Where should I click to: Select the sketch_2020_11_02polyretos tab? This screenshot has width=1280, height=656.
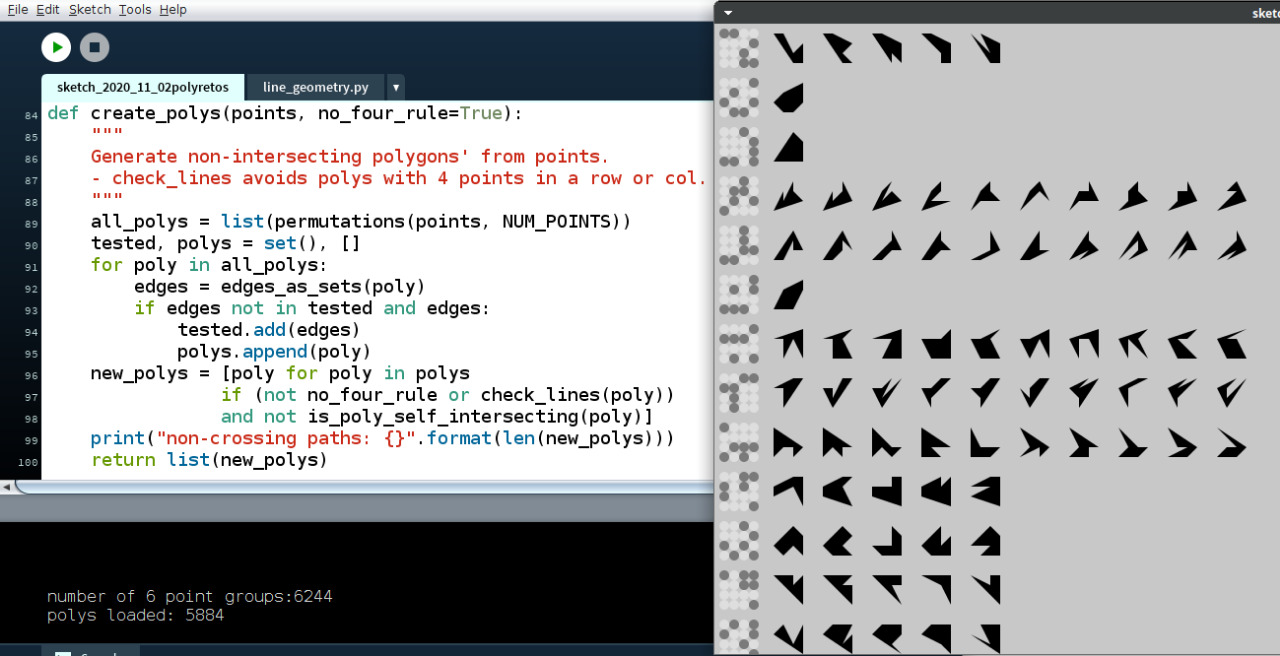[142, 87]
